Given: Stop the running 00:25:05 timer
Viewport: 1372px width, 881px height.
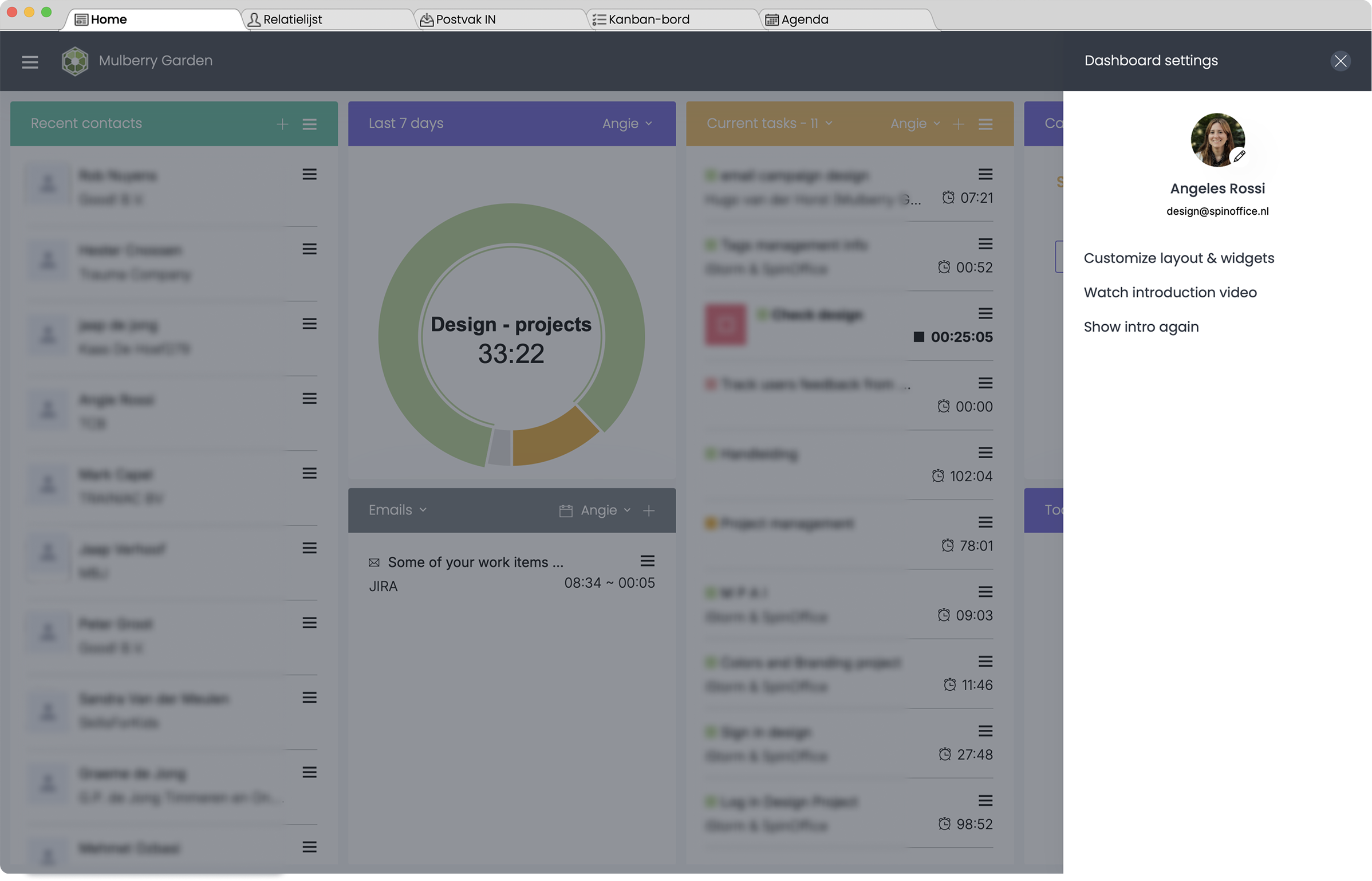Looking at the screenshot, I should tap(918, 337).
